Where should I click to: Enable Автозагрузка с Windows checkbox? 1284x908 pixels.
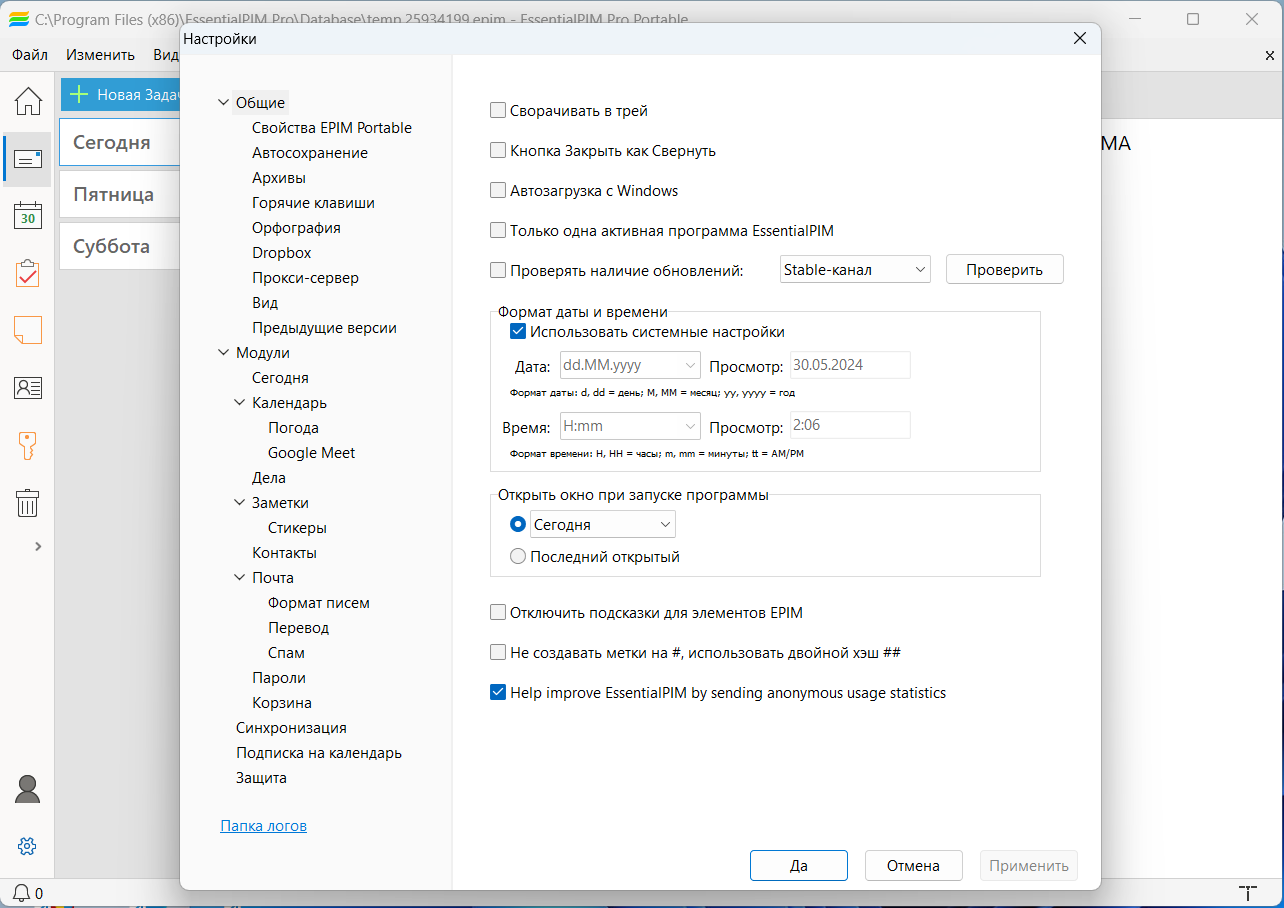(498, 190)
